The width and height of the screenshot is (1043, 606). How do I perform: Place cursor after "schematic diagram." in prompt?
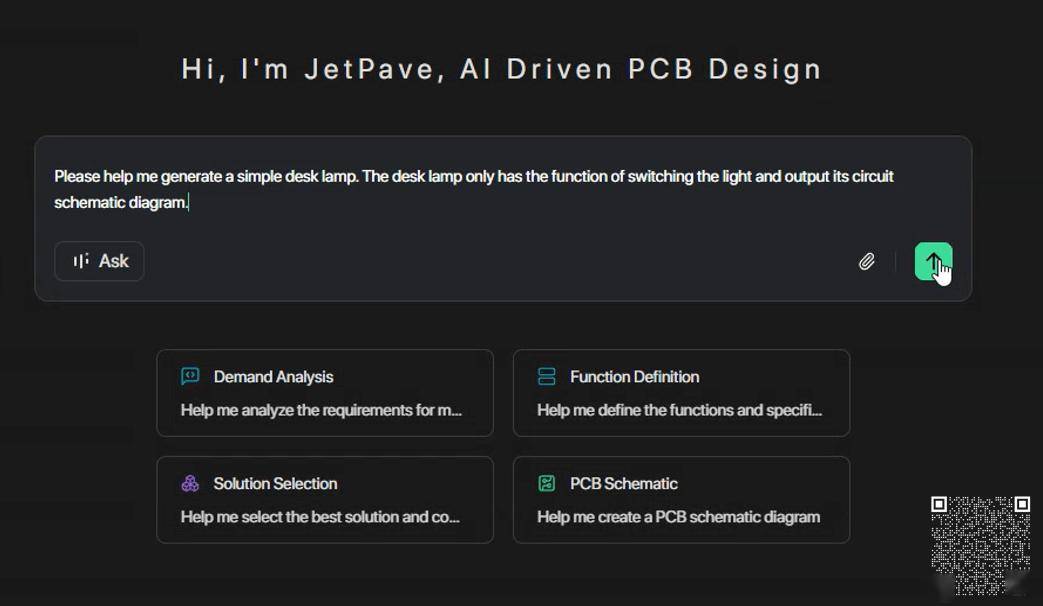189,203
